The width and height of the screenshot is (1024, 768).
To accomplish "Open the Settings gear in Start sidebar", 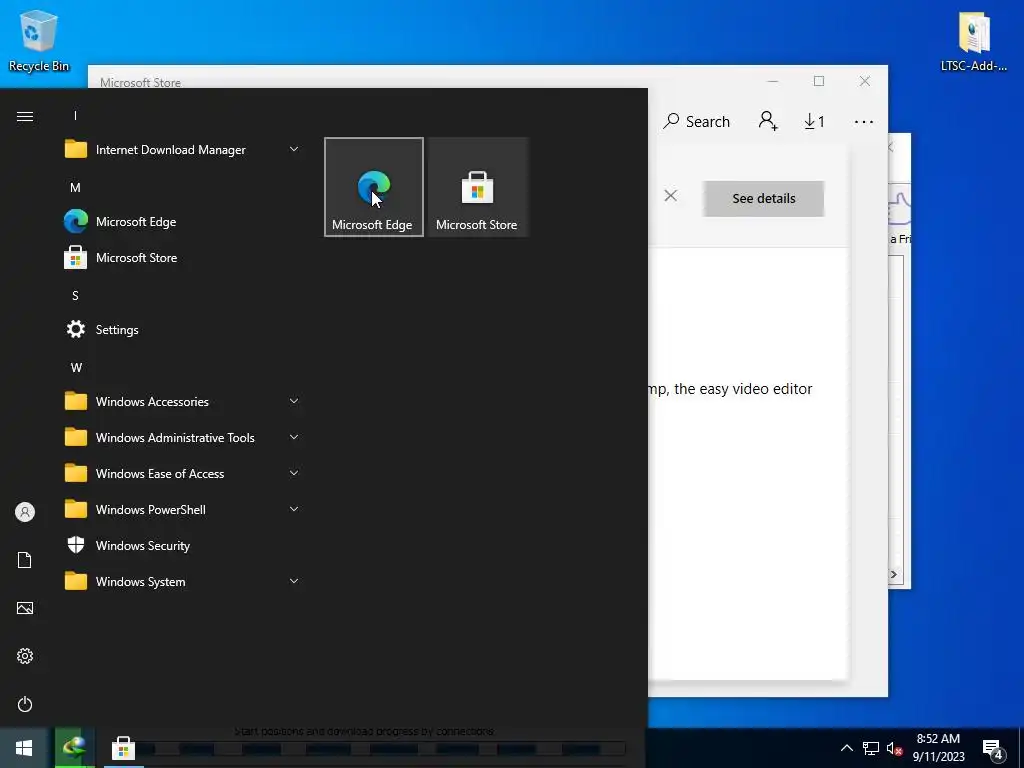I will point(25,656).
